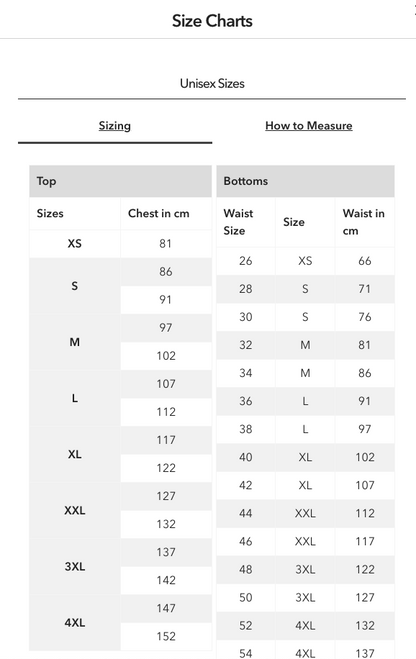This screenshot has height=659, width=416.
Task: Select the Waist in cm column header
Action: click(x=363, y=222)
